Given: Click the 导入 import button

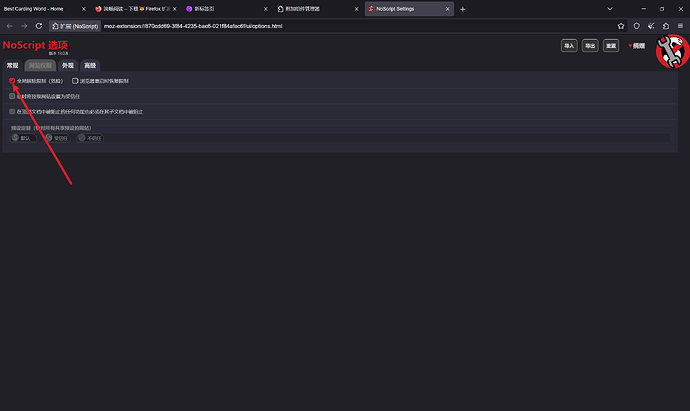Looking at the screenshot, I should point(569,46).
